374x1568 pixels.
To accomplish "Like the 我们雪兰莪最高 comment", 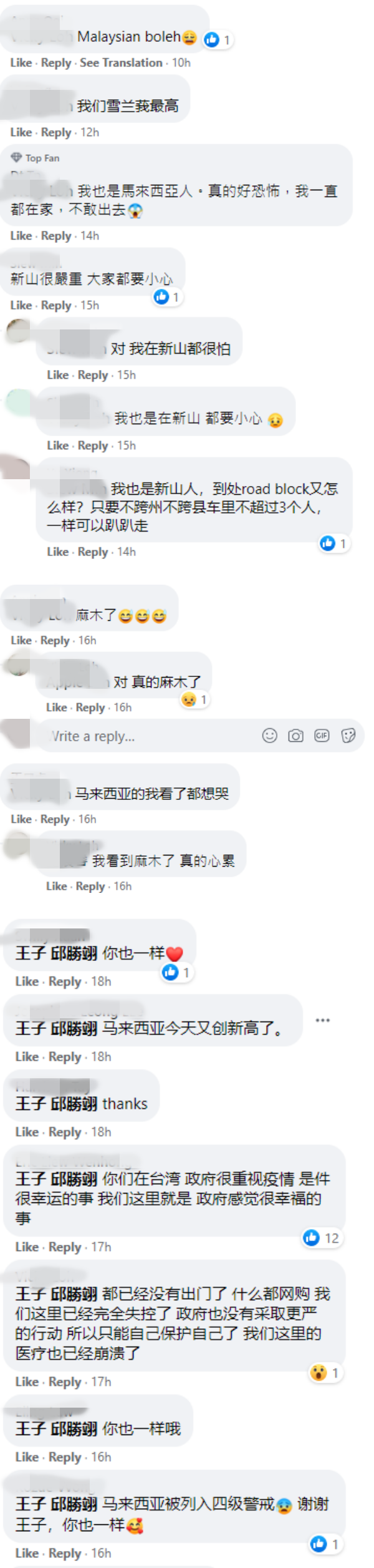I will [21, 132].
